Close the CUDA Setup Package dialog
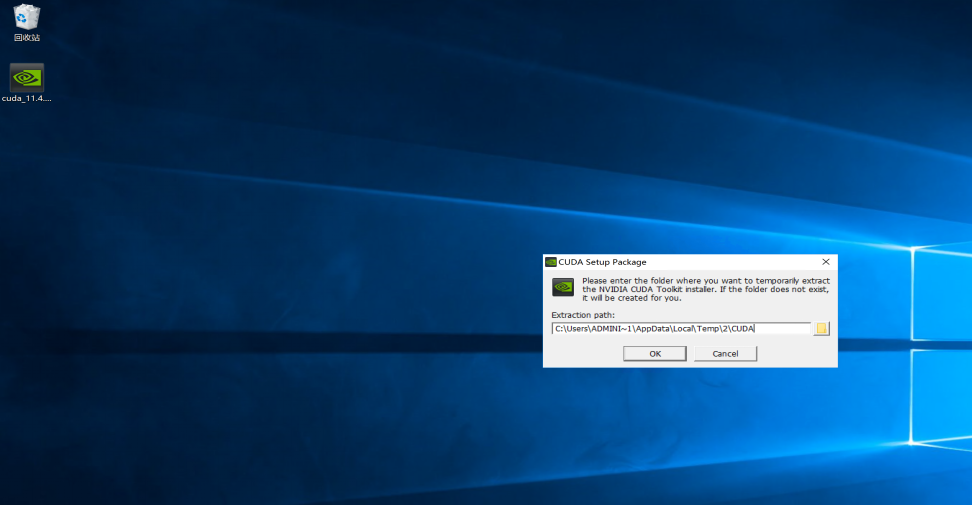 coord(825,262)
